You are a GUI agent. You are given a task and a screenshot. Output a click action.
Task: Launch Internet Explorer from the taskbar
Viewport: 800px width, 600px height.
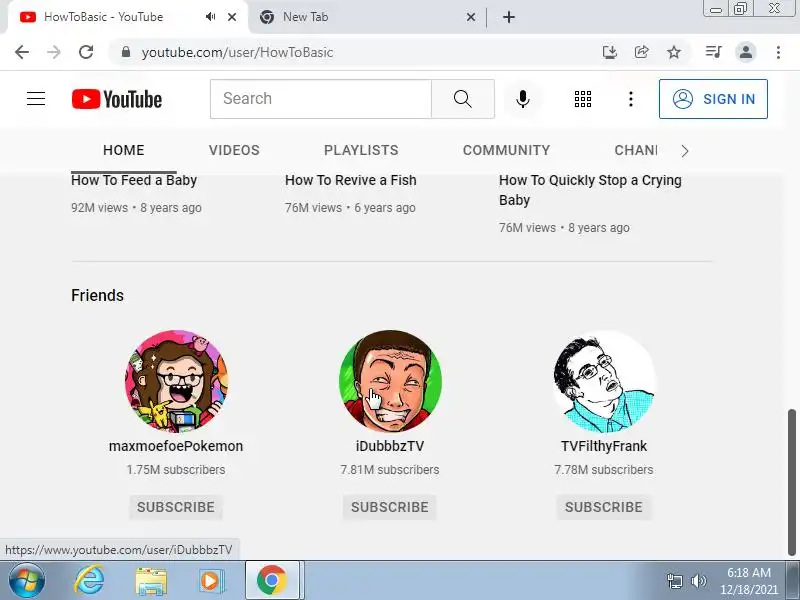(89, 580)
